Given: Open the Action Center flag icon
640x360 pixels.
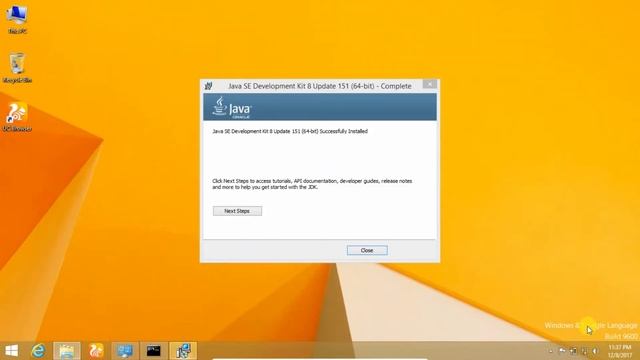Looking at the screenshot, I should click(x=562, y=351).
